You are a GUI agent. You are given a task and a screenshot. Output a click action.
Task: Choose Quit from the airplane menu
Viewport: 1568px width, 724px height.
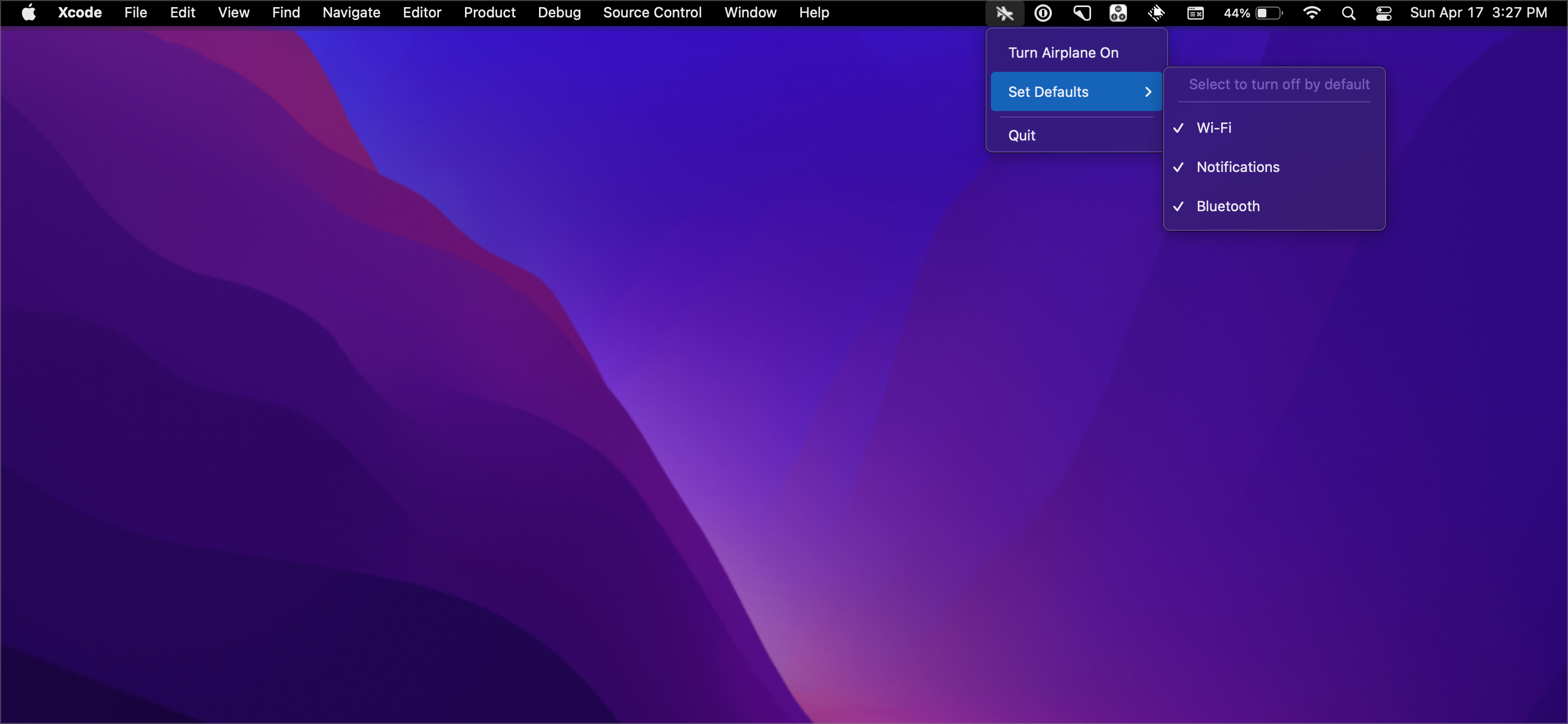(1021, 135)
